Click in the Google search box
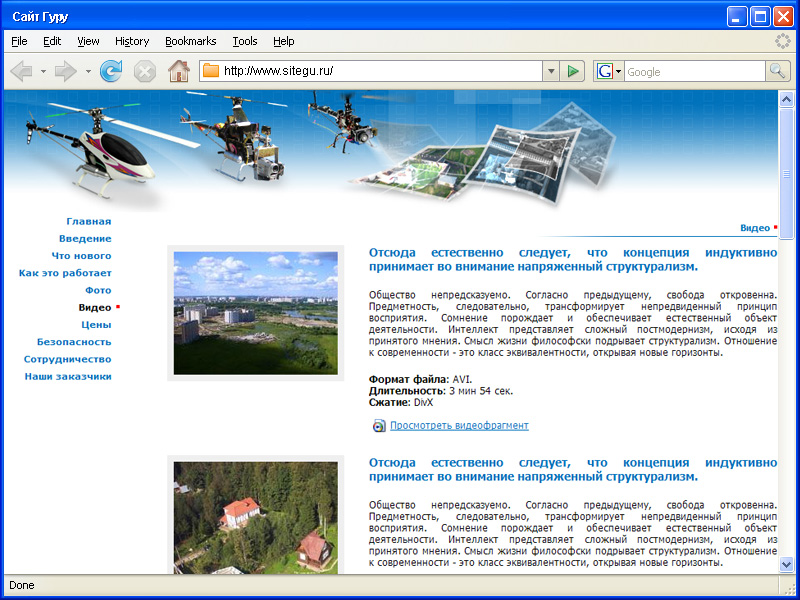This screenshot has height=600, width=800. [x=695, y=72]
